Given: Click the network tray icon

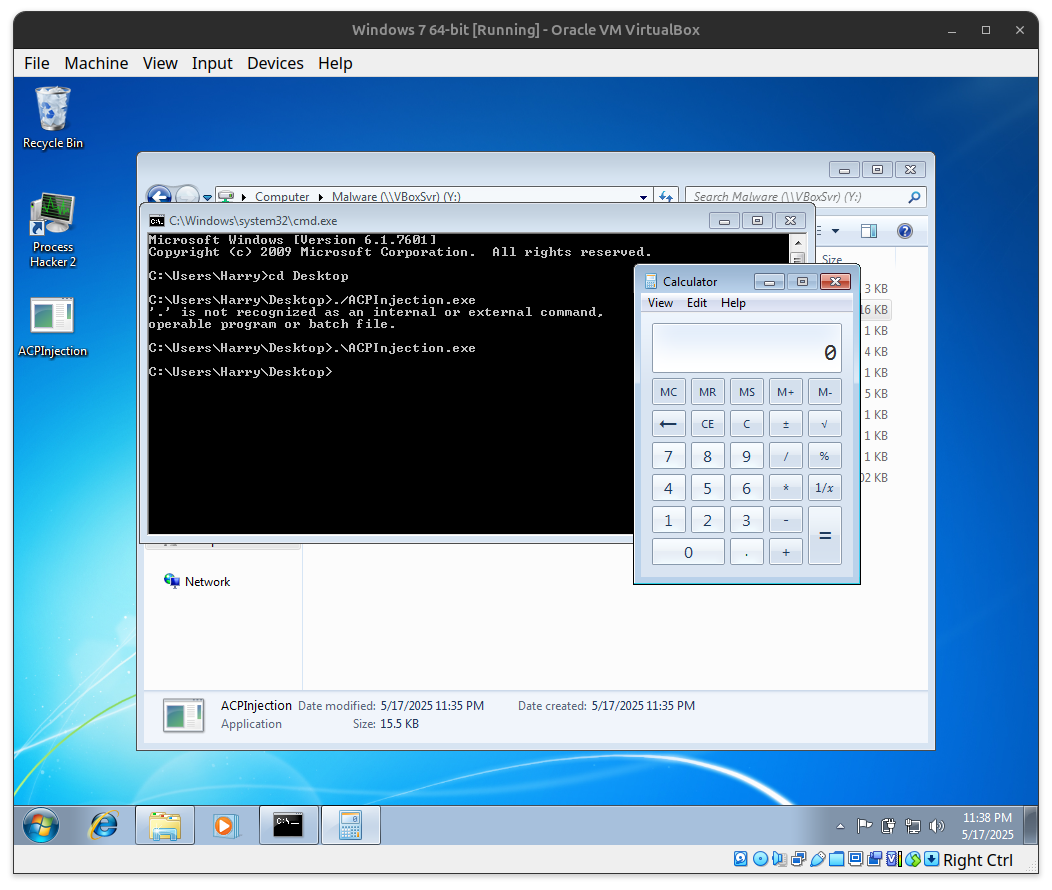Looking at the screenshot, I should tap(912, 826).
